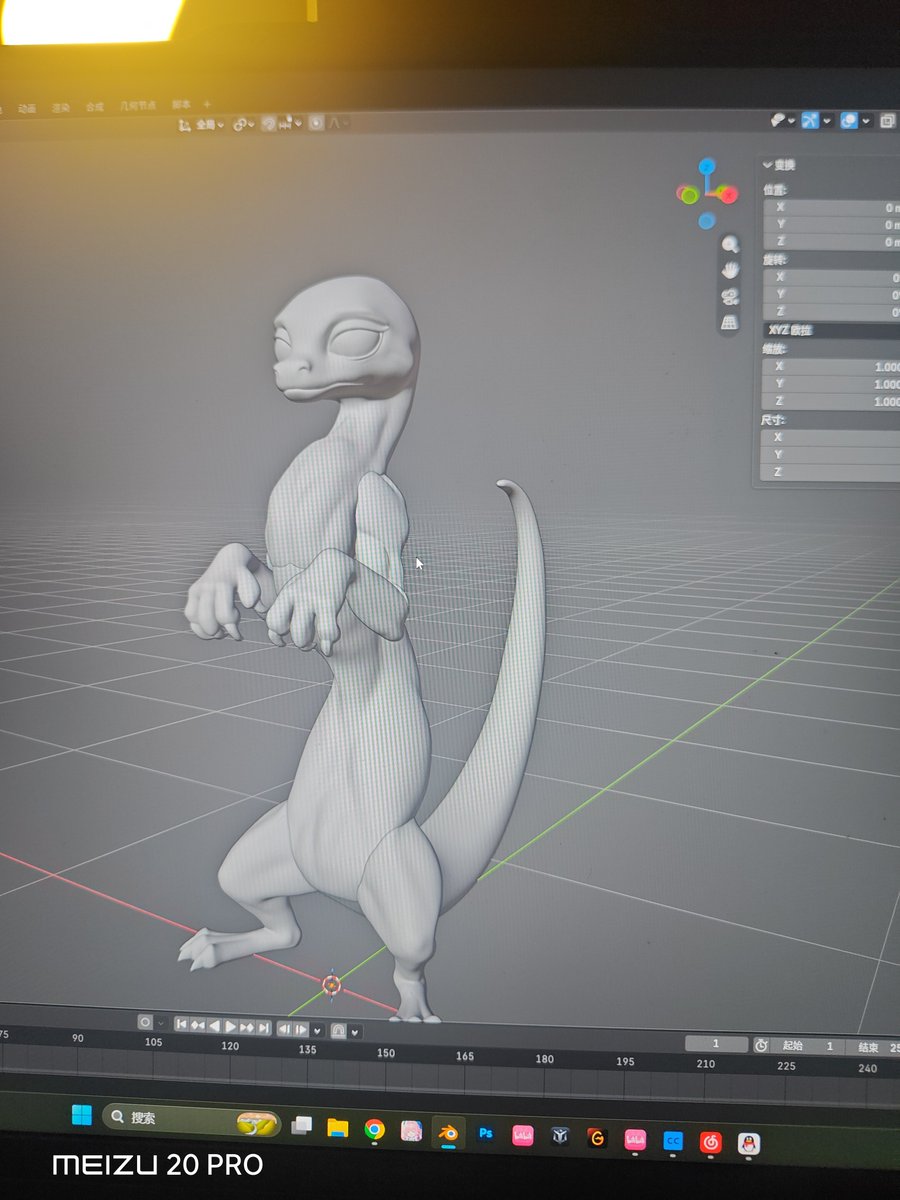Click 位置 Z location field
Image resolution: width=900 pixels, height=1200 pixels.
pos(832,241)
